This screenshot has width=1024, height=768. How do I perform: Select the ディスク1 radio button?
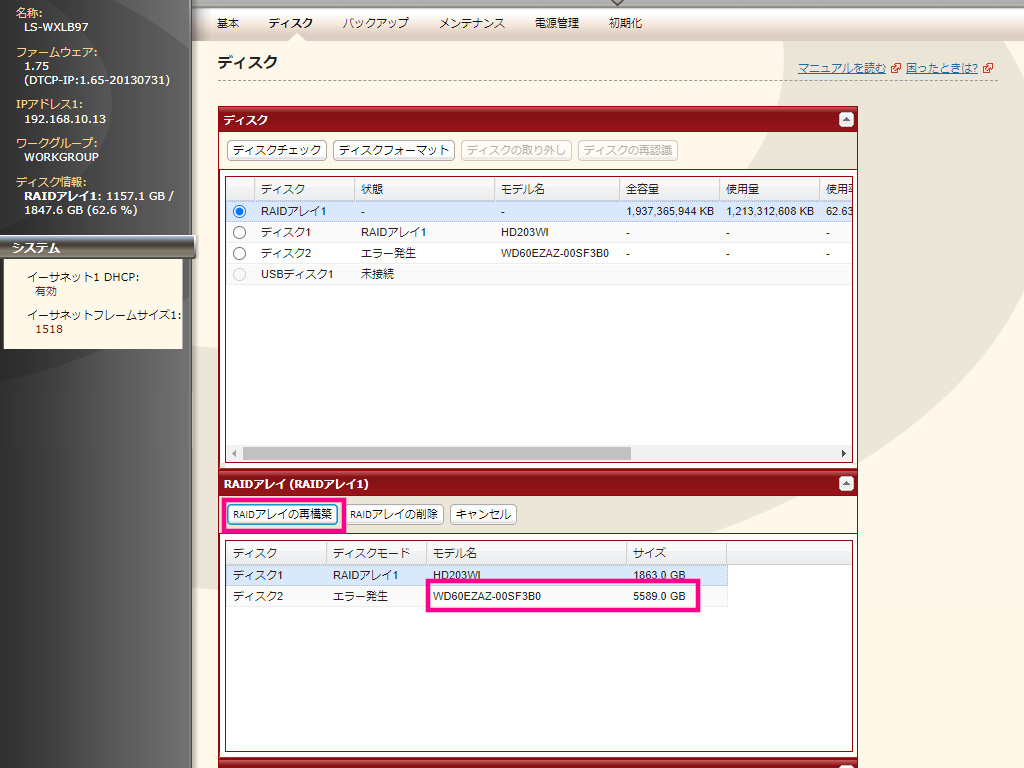[239, 232]
